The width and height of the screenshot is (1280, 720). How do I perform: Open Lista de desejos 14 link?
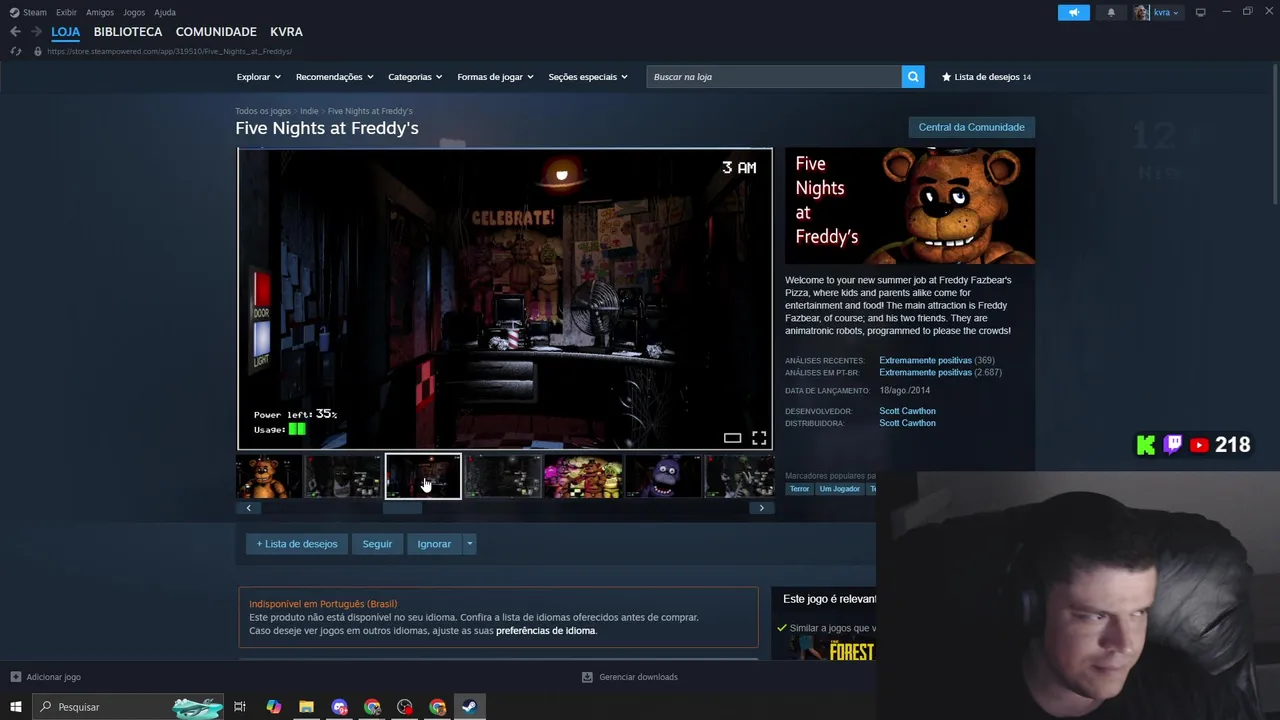point(986,77)
